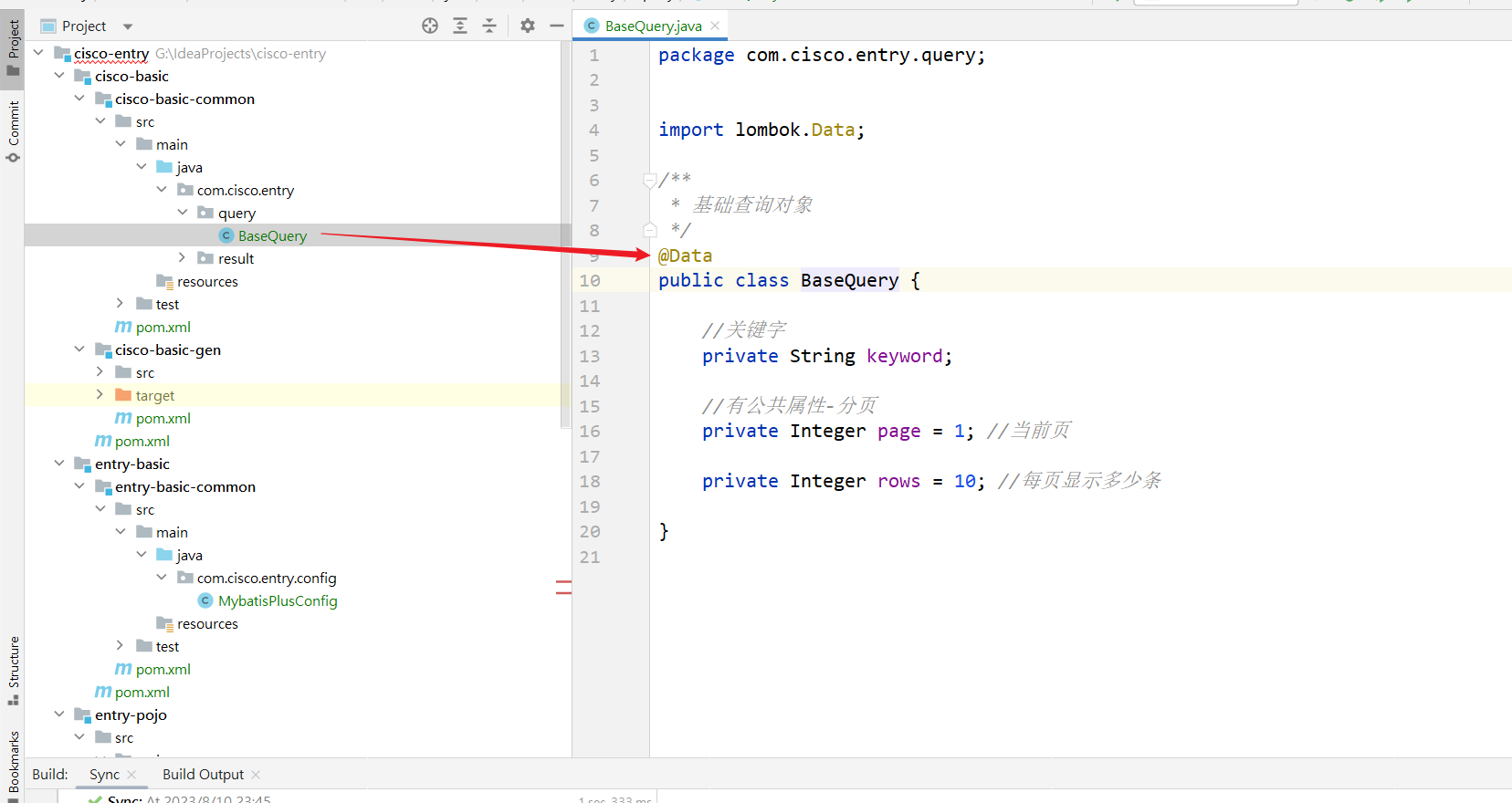This screenshot has height=803, width=1512.
Task: Open pom.xml under cisco-basic-common
Action: [x=163, y=327]
